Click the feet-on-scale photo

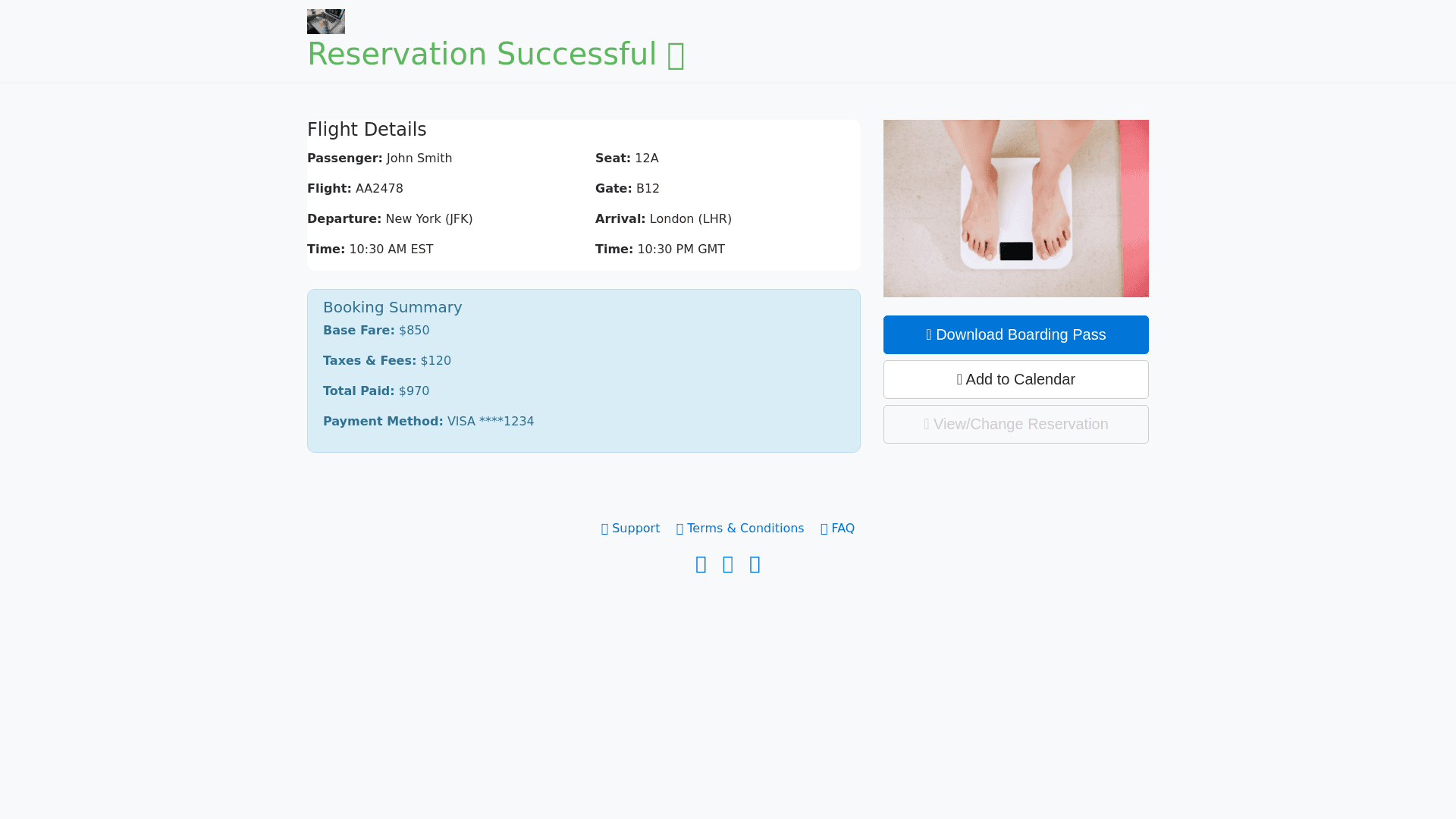point(1015,208)
